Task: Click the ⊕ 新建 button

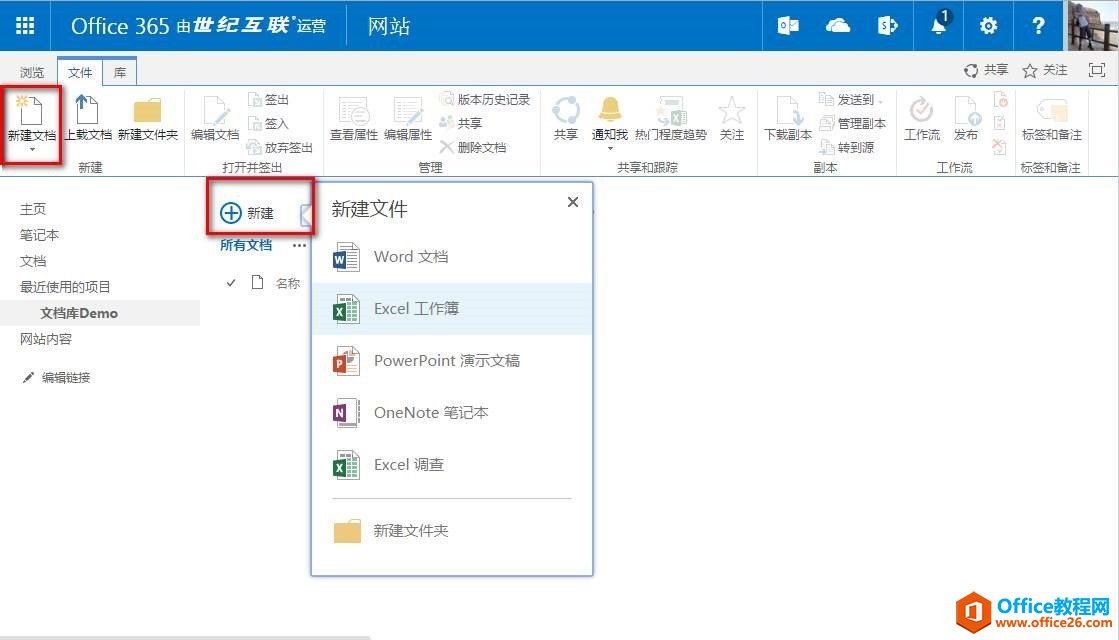Action: coord(247,213)
